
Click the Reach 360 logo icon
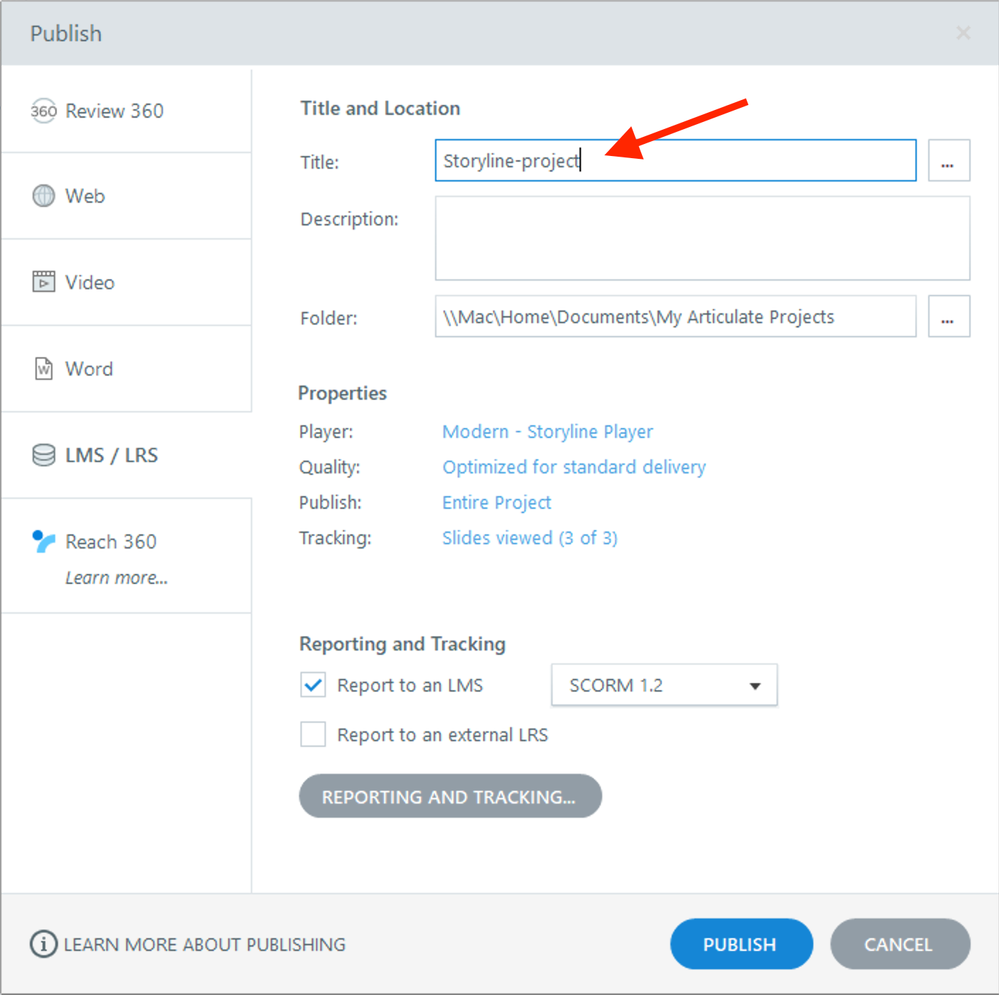coord(43,542)
